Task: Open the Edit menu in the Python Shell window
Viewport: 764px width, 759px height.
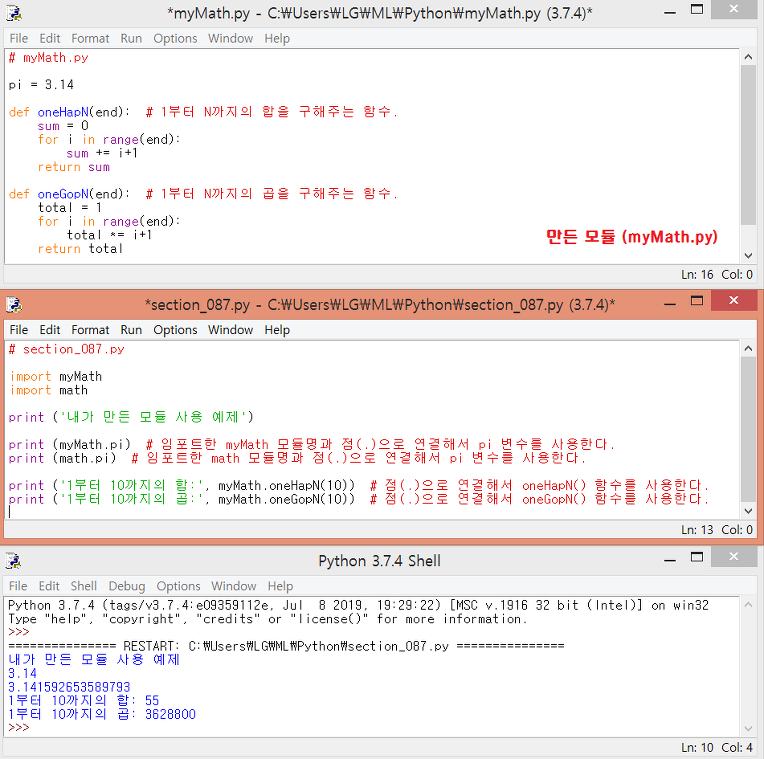Action: pos(49,586)
